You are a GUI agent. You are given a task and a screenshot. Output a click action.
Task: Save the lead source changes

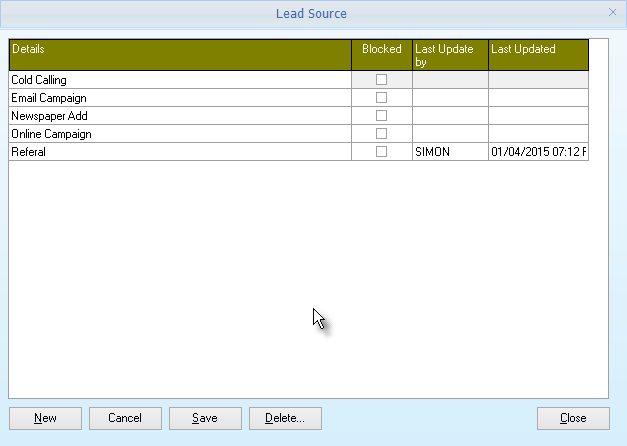click(205, 418)
